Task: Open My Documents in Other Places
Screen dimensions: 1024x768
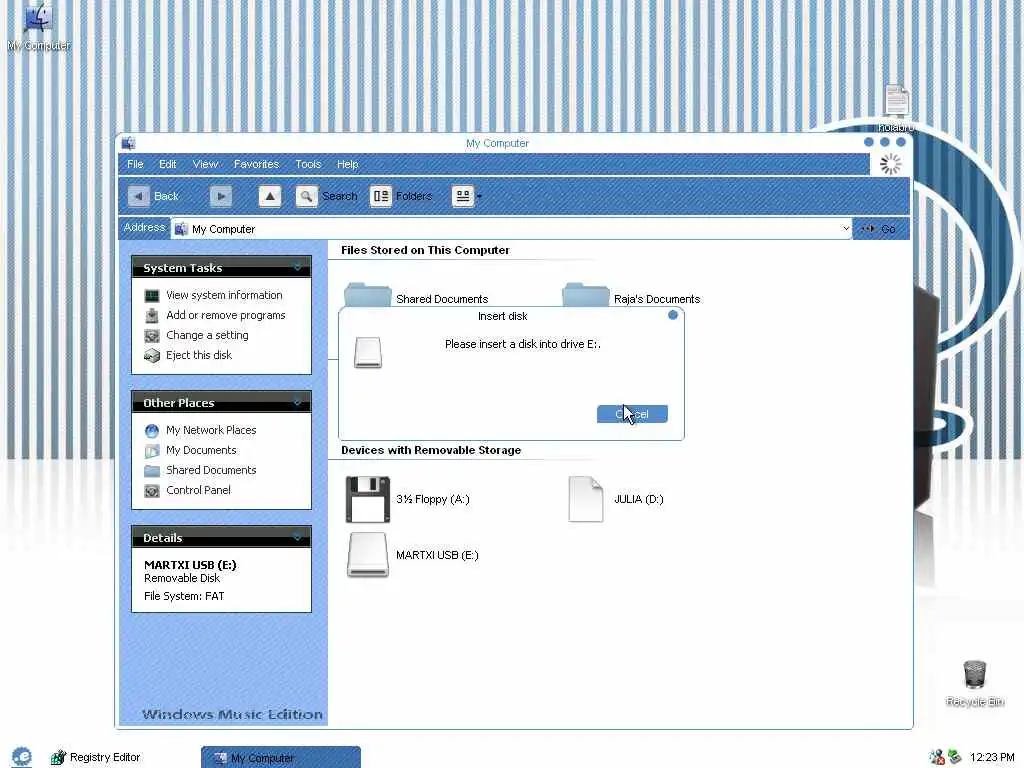Action: pos(201,450)
